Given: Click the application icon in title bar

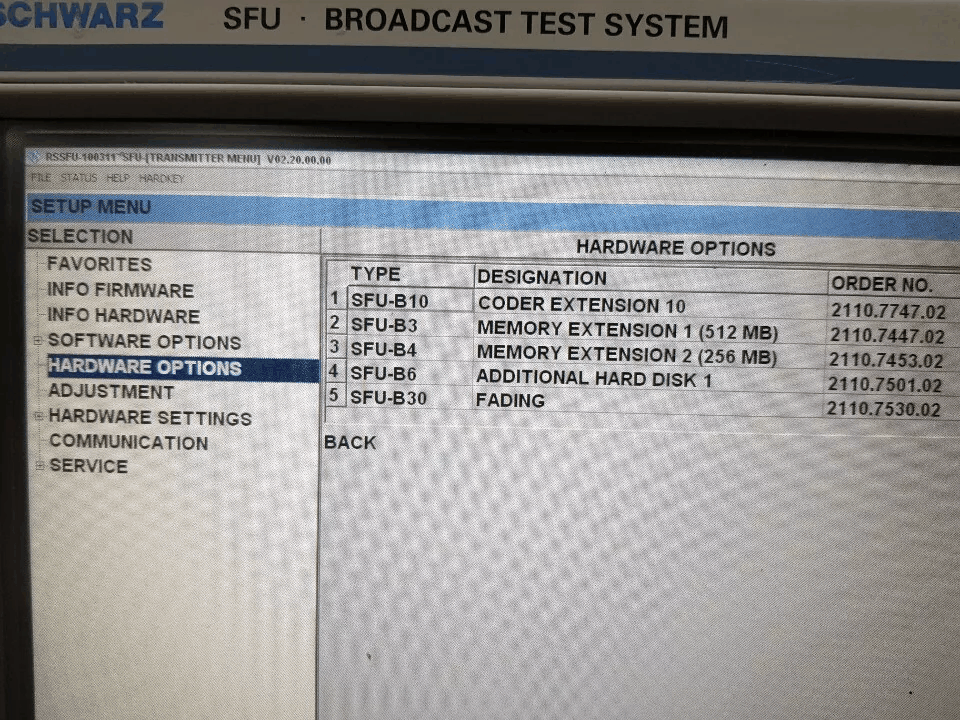Looking at the screenshot, I should point(36,157).
